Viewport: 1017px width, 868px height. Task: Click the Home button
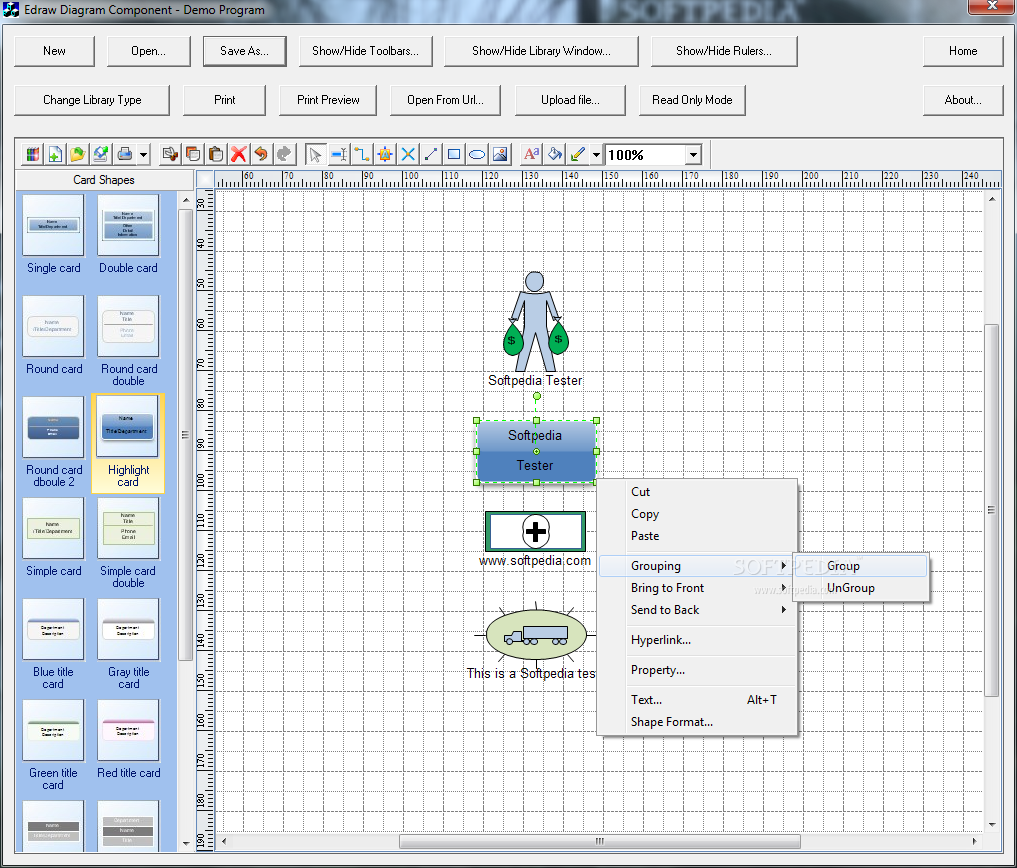click(x=963, y=51)
